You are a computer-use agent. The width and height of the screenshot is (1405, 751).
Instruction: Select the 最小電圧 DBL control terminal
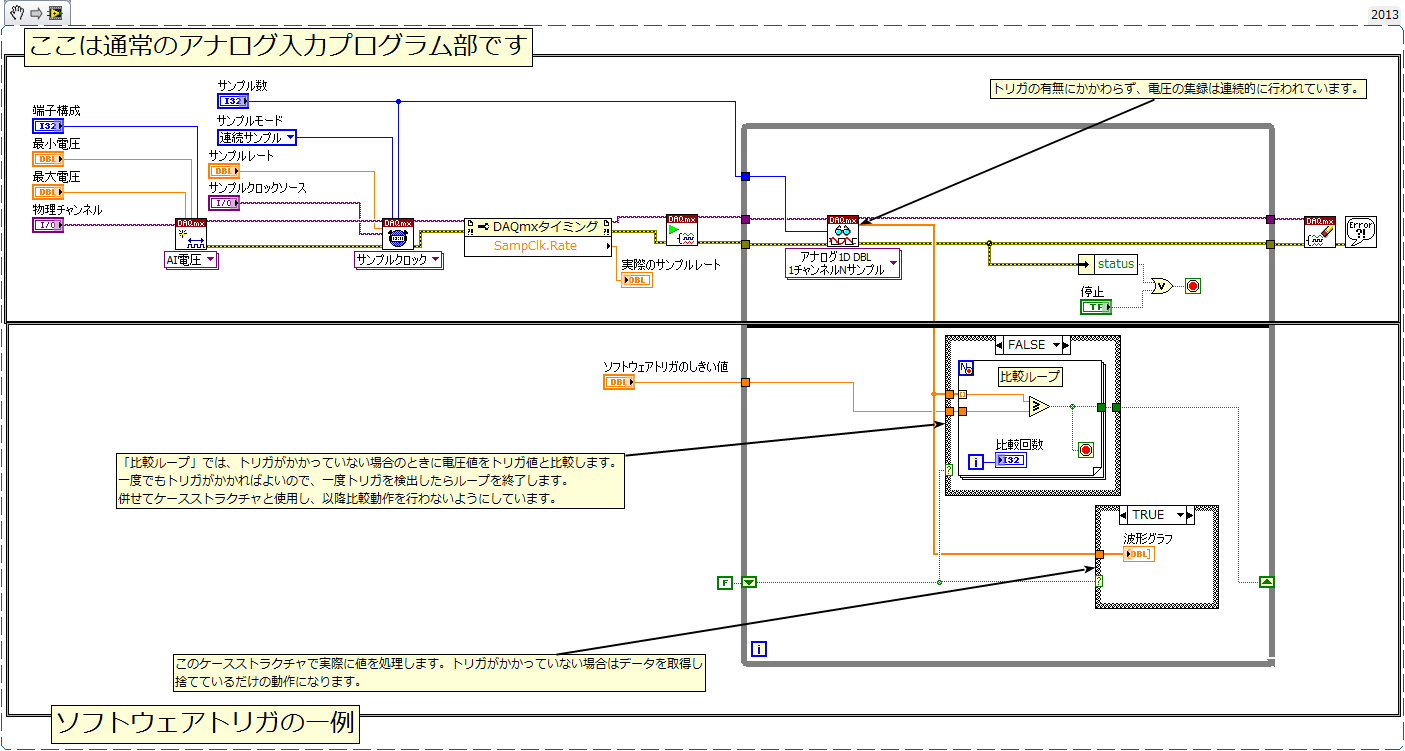(48, 158)
